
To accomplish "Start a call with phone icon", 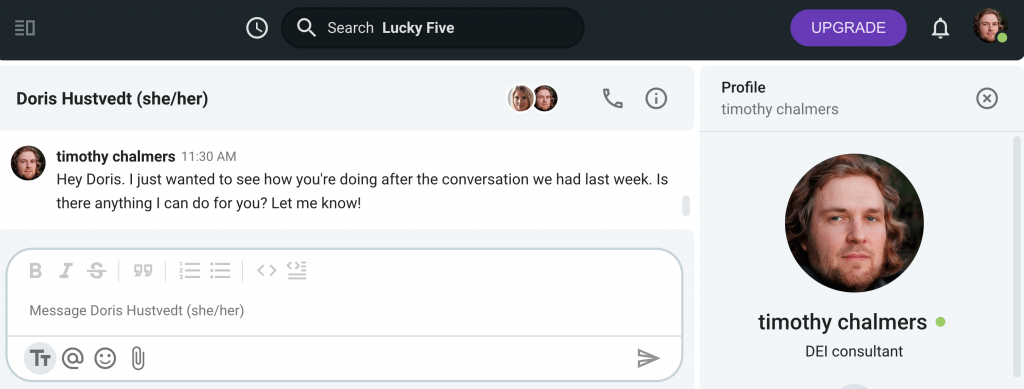I will coord(612,99).
